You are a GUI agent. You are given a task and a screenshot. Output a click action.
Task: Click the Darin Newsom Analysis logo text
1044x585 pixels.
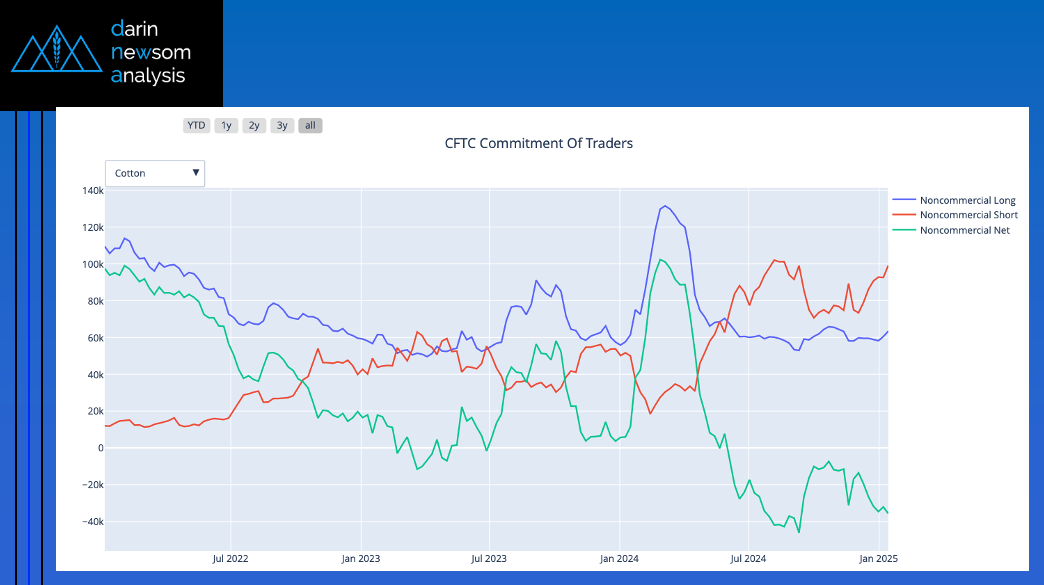point(150,52)
